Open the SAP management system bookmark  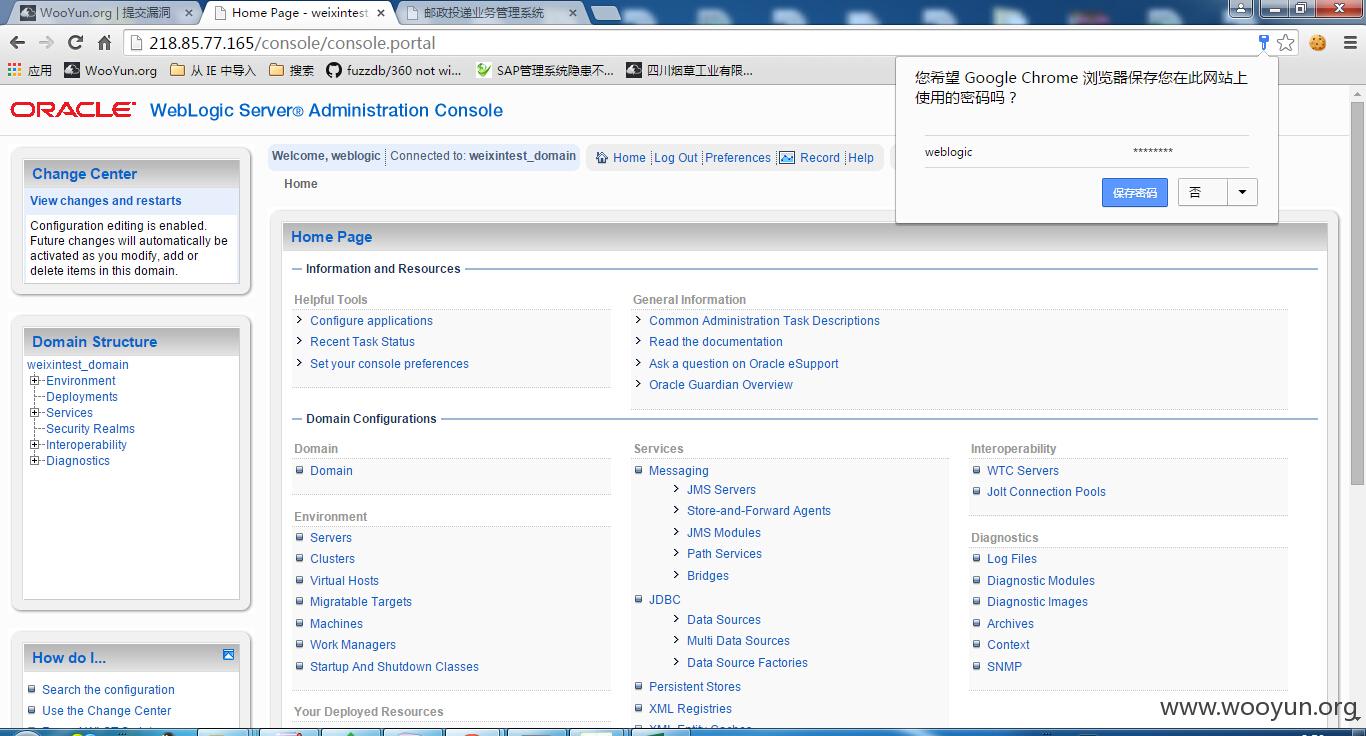[545, 70]
